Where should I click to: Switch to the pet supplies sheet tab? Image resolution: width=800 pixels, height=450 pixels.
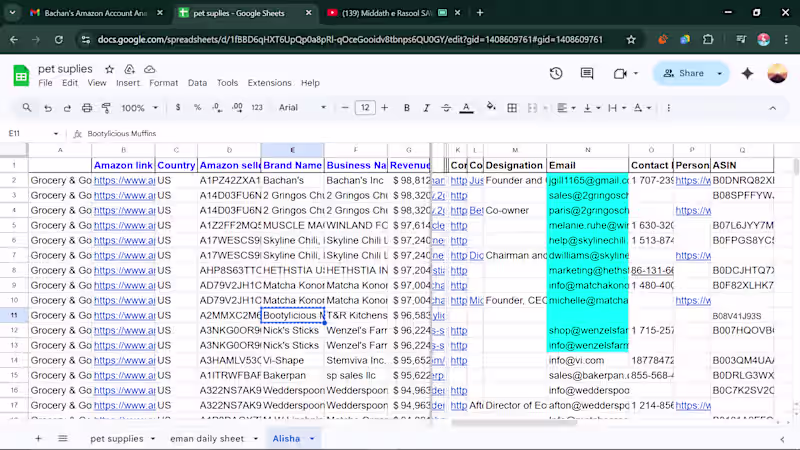117,438
